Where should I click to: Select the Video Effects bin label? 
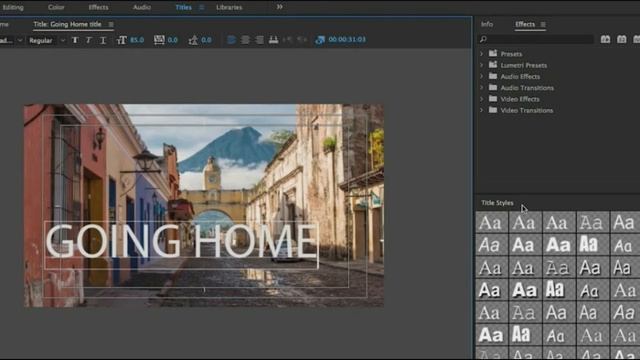pyautogui.click(x=520, y=99)
